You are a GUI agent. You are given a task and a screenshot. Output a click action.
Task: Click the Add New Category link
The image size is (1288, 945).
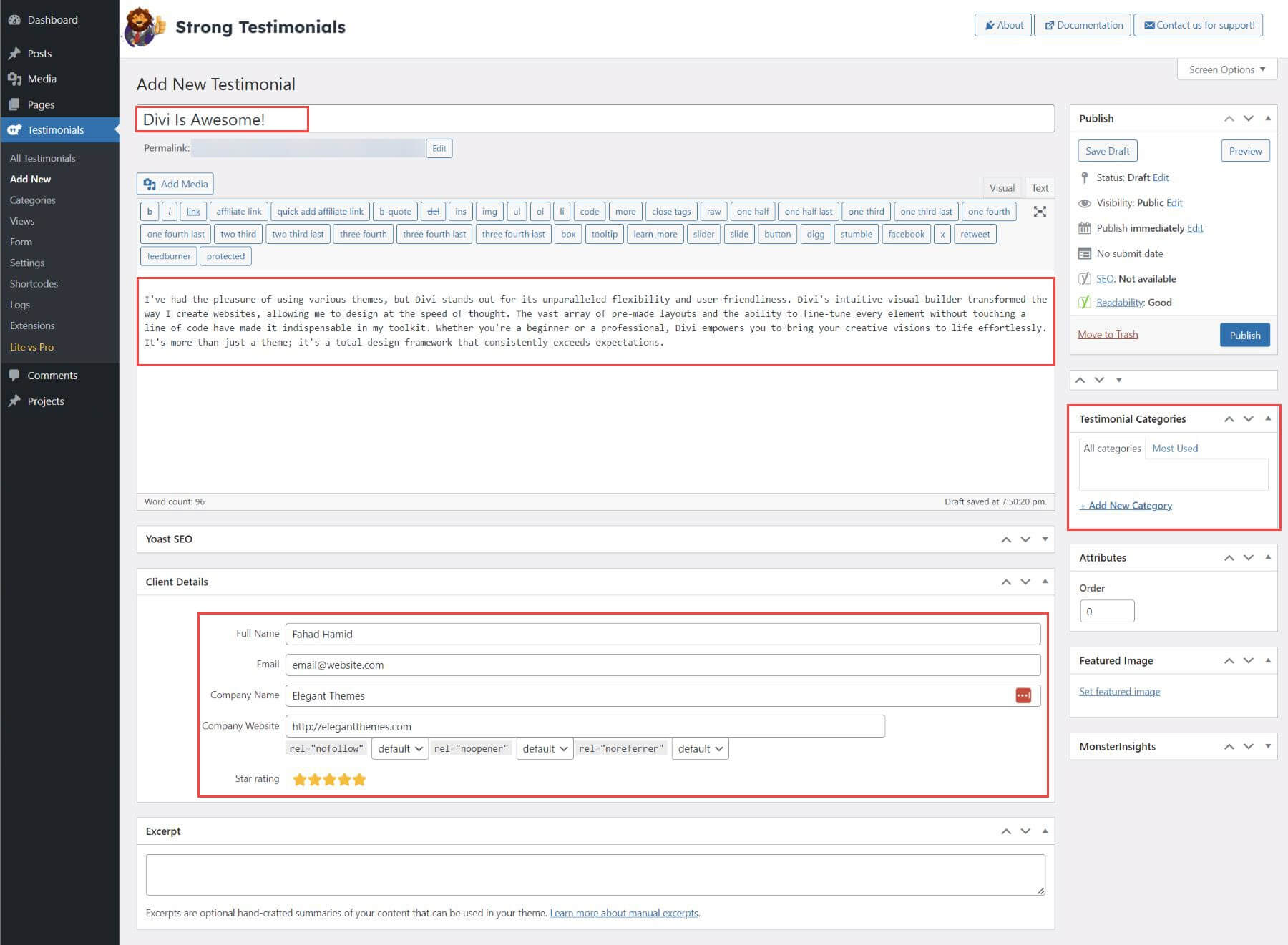pyautogui.click(x=1126, y=506)
